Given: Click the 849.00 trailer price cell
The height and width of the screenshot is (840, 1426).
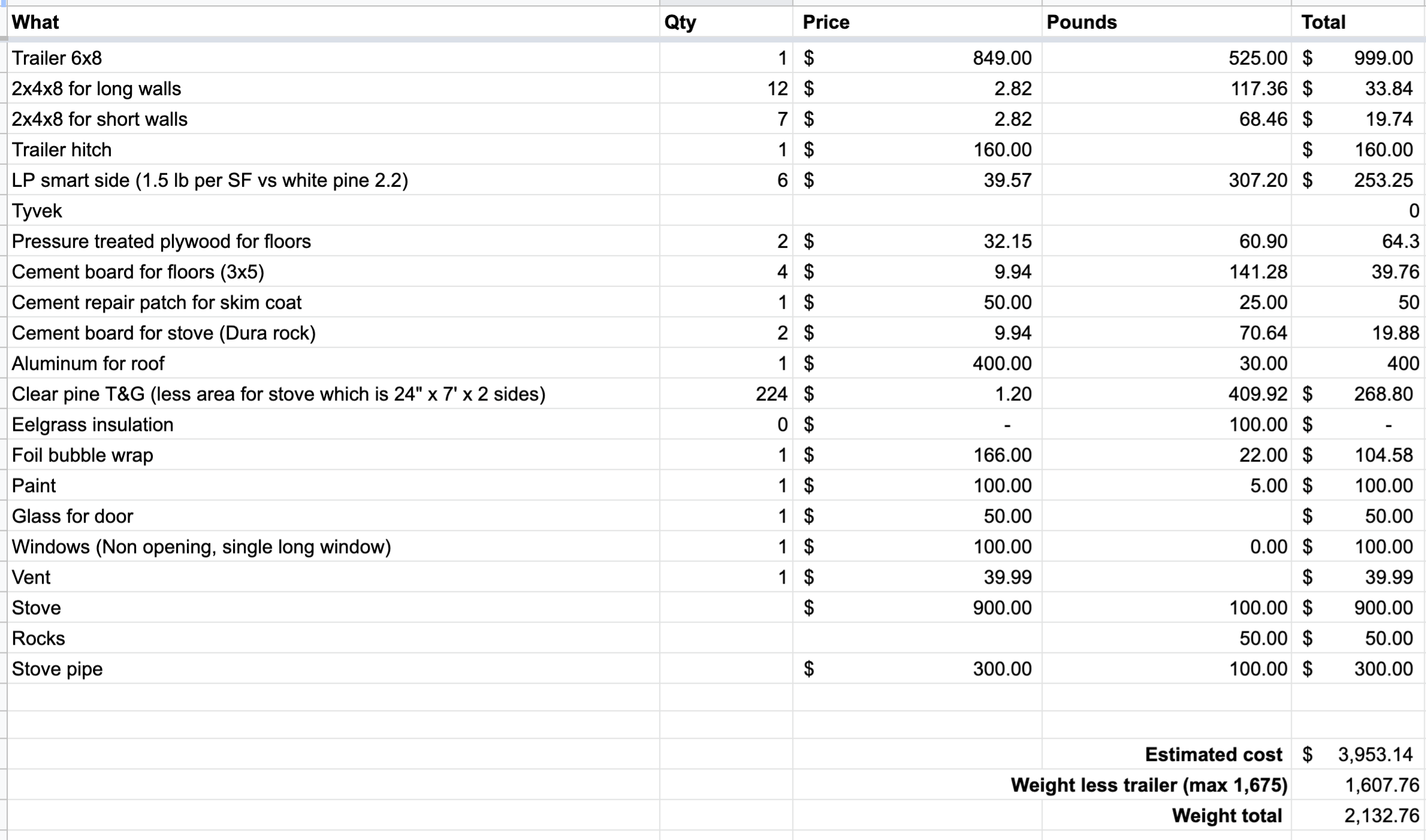Looking at the screenshot, I should pyautogui.click(x=917, y=58).
